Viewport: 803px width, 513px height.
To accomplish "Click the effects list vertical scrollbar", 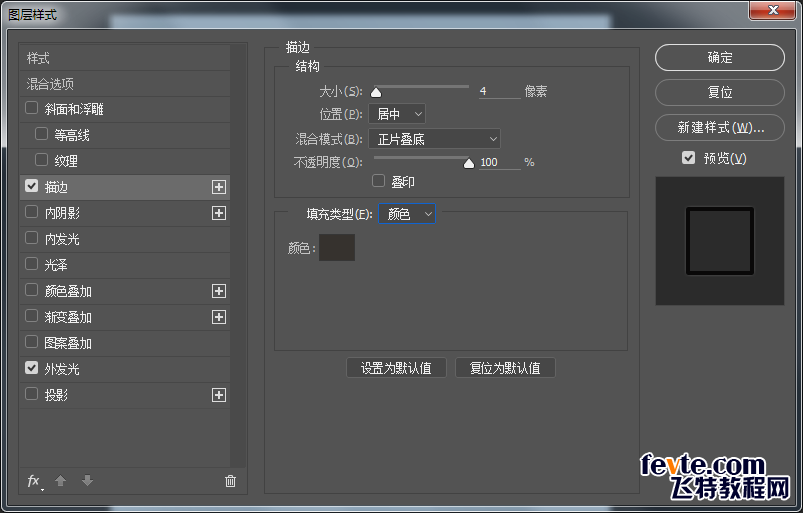I will (x=237, y=256).
